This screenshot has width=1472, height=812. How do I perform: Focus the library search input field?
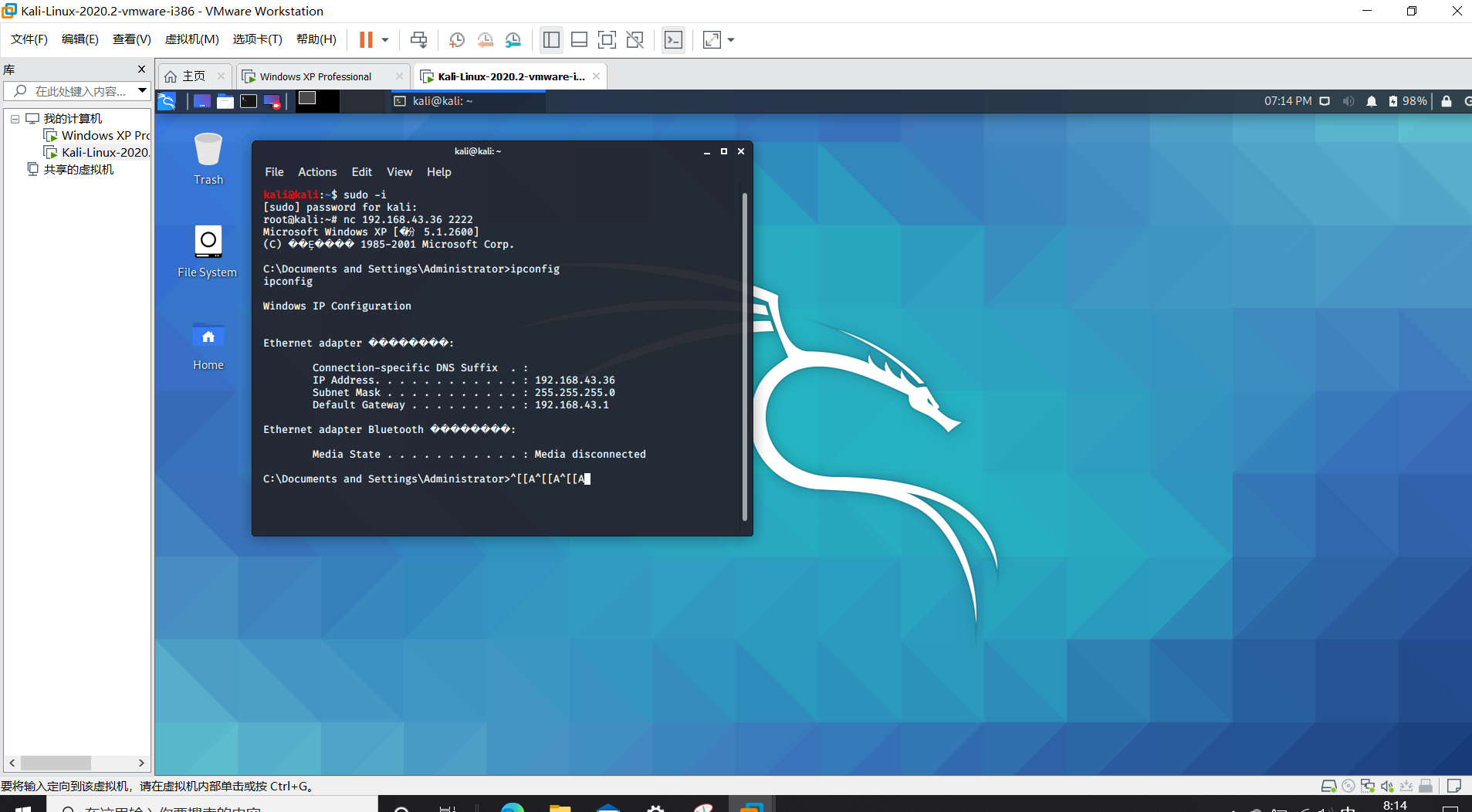pos(77,91)
